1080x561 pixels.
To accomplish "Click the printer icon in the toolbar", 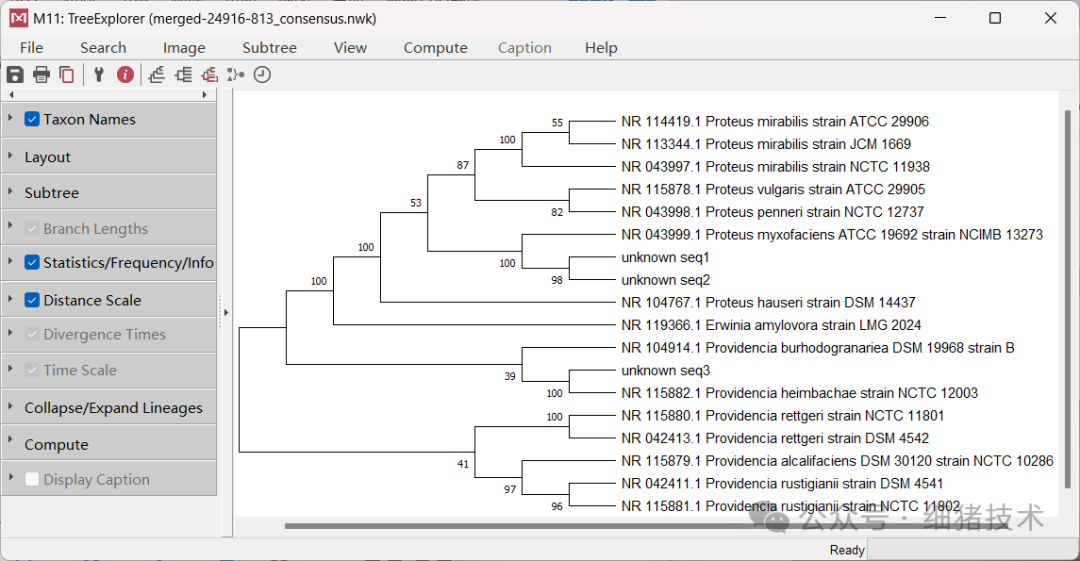I will click(41, 74).
